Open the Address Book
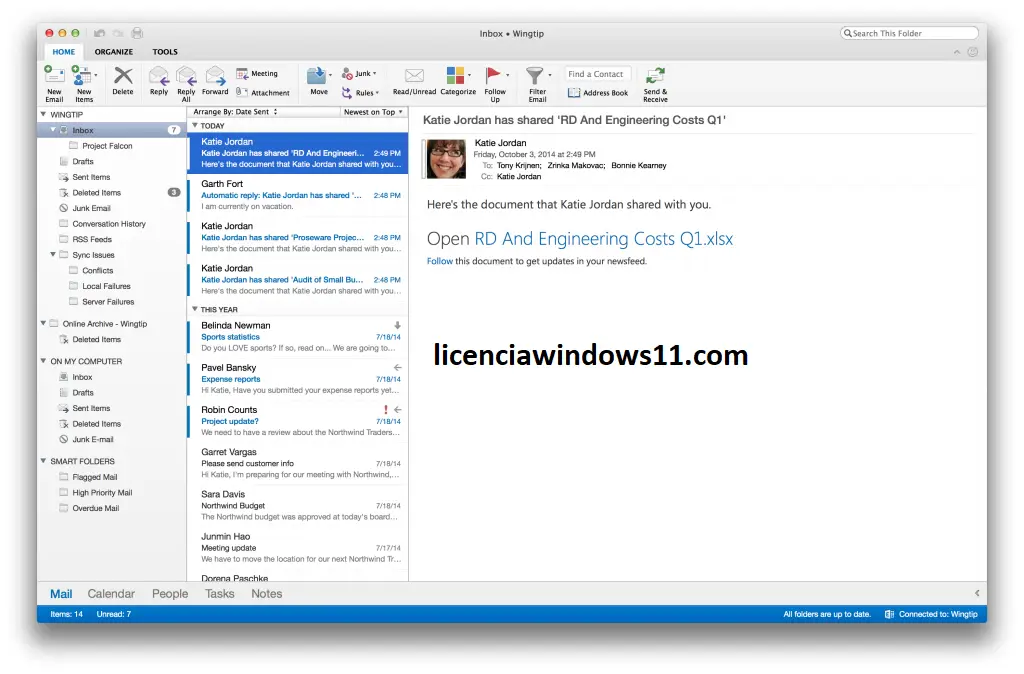Image resolution: width=1024 pixels, height=674 pixels. (598, 93)
